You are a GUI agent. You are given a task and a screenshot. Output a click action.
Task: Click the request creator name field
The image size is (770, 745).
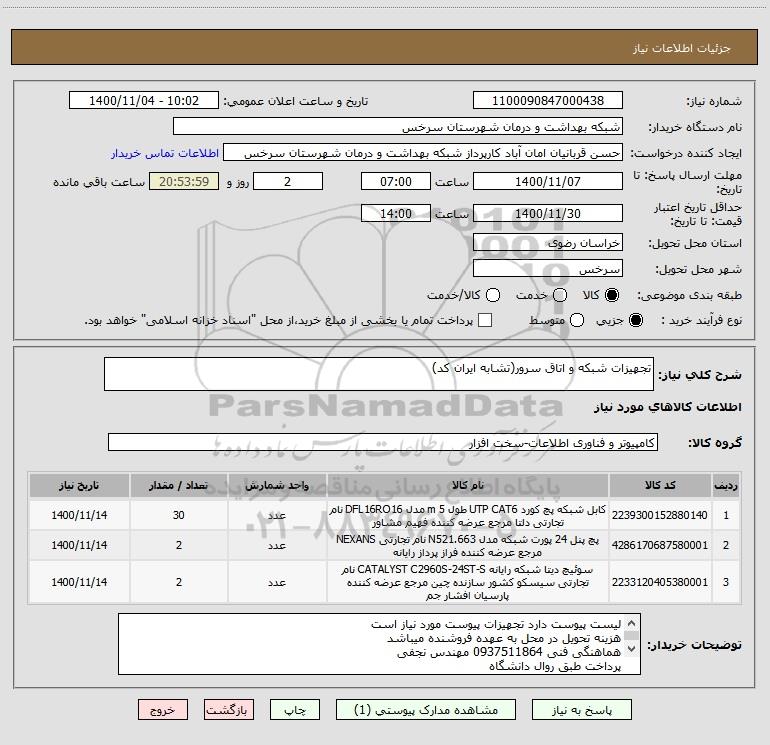tap(423, 153)
